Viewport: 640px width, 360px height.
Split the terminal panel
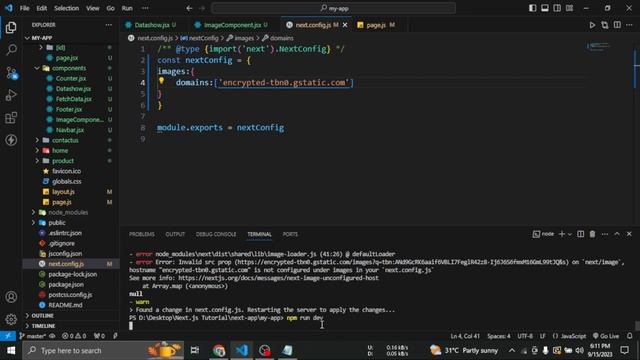(580, 234)
